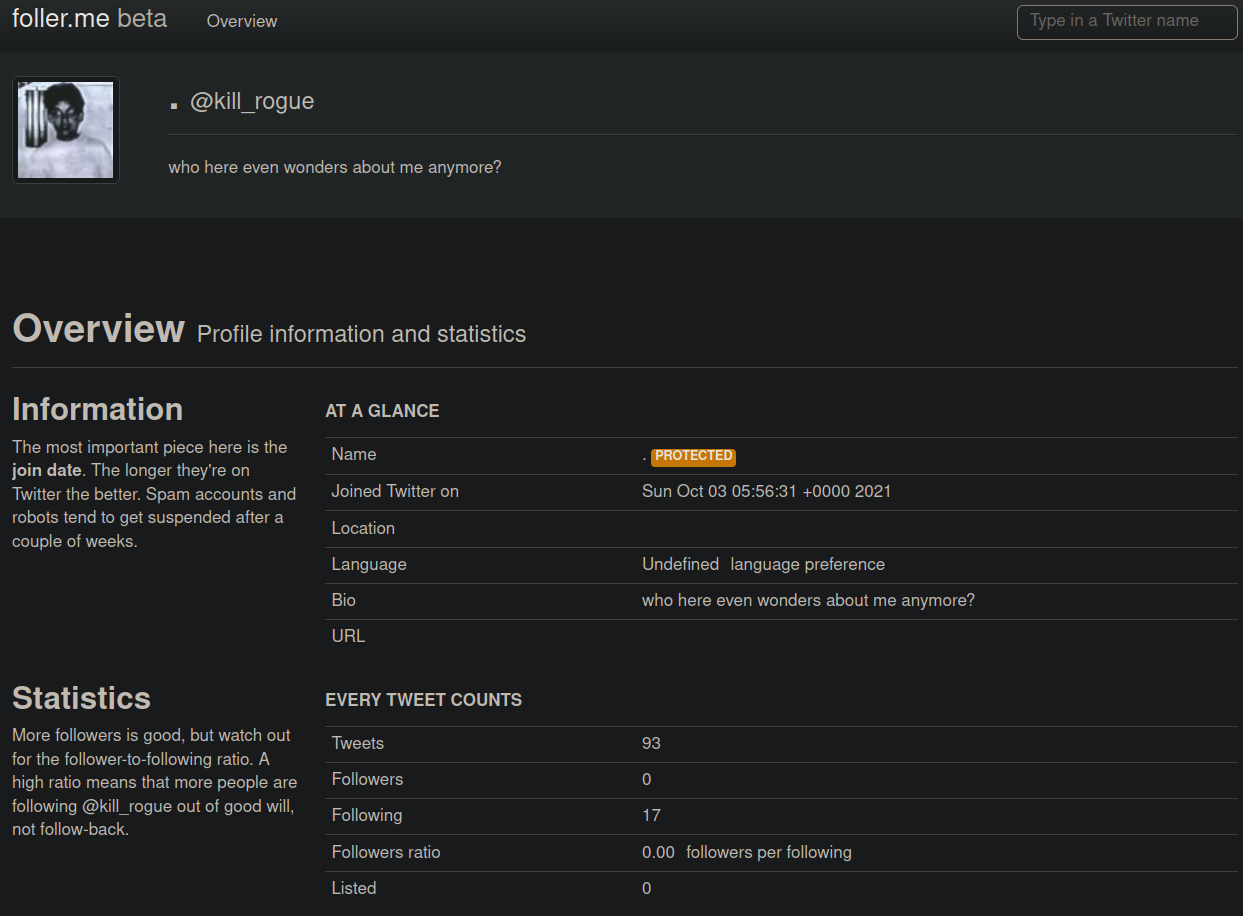
Task: Click the Bio row label in the table
Action: (x=344, y=600)
